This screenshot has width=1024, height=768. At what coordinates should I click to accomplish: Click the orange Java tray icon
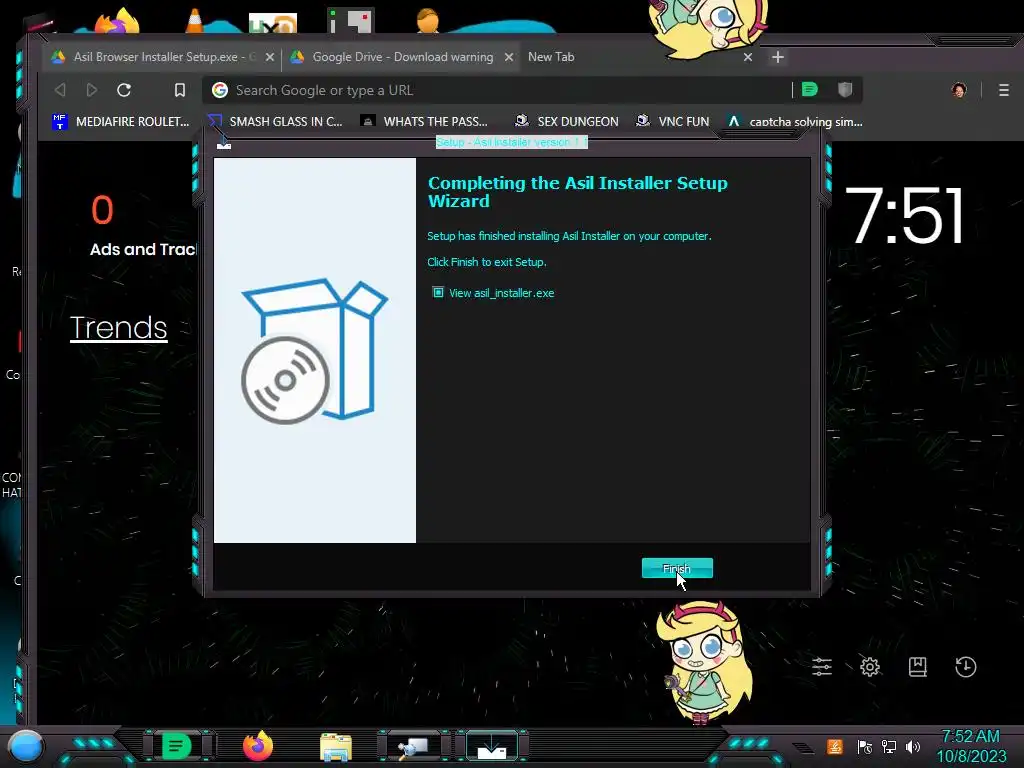[x=834, y=746]
